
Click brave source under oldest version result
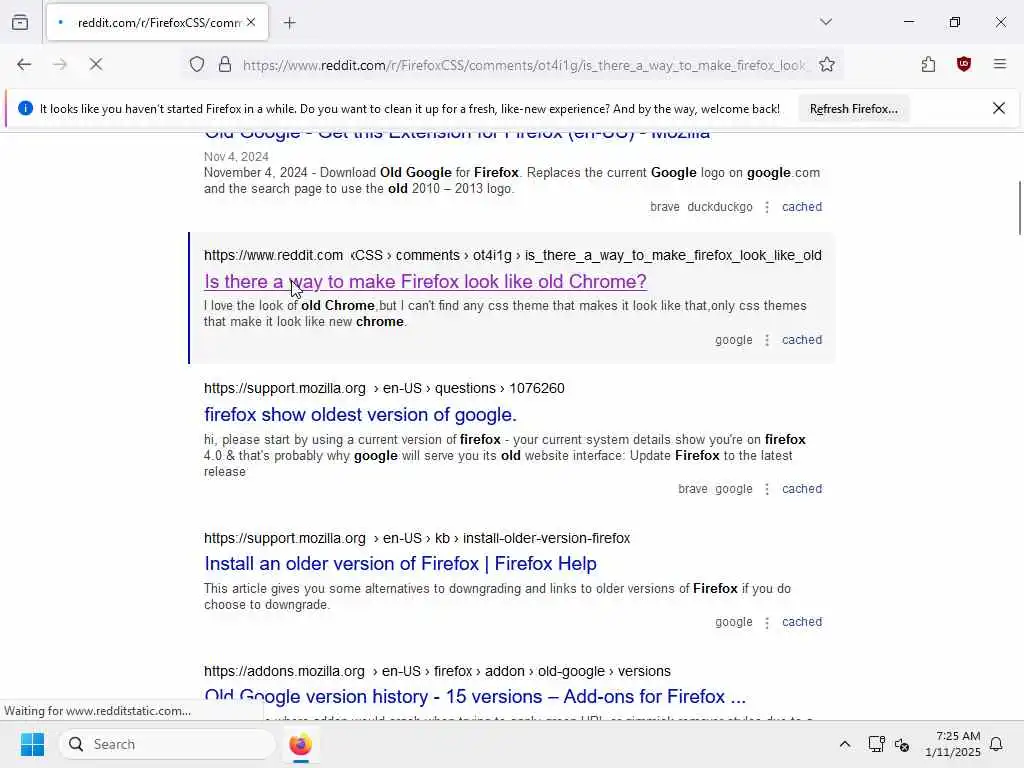[x=693, y=489]
